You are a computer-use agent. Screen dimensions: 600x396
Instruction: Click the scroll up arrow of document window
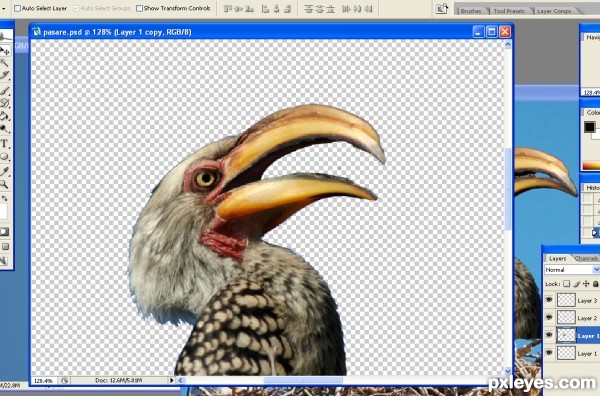508,44
